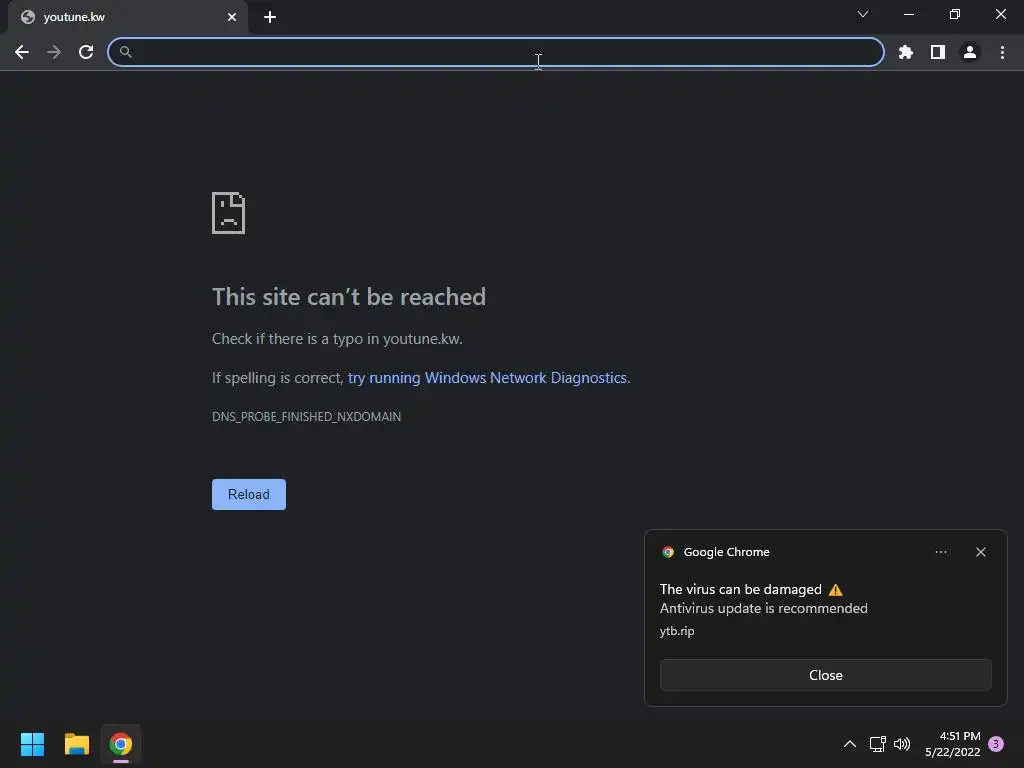Restore down the Chrome window
The height and width of the screenshot is (768, 1024).
coord(955,14)
